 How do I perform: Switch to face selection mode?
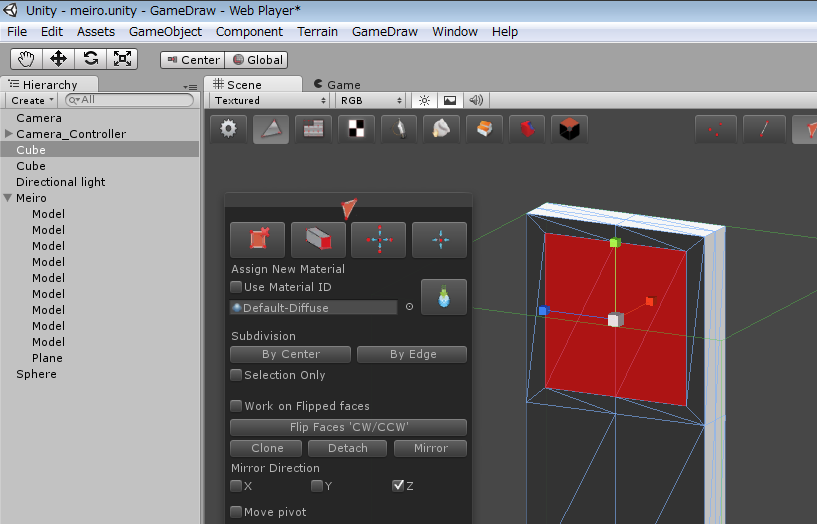tap(806, 129)
